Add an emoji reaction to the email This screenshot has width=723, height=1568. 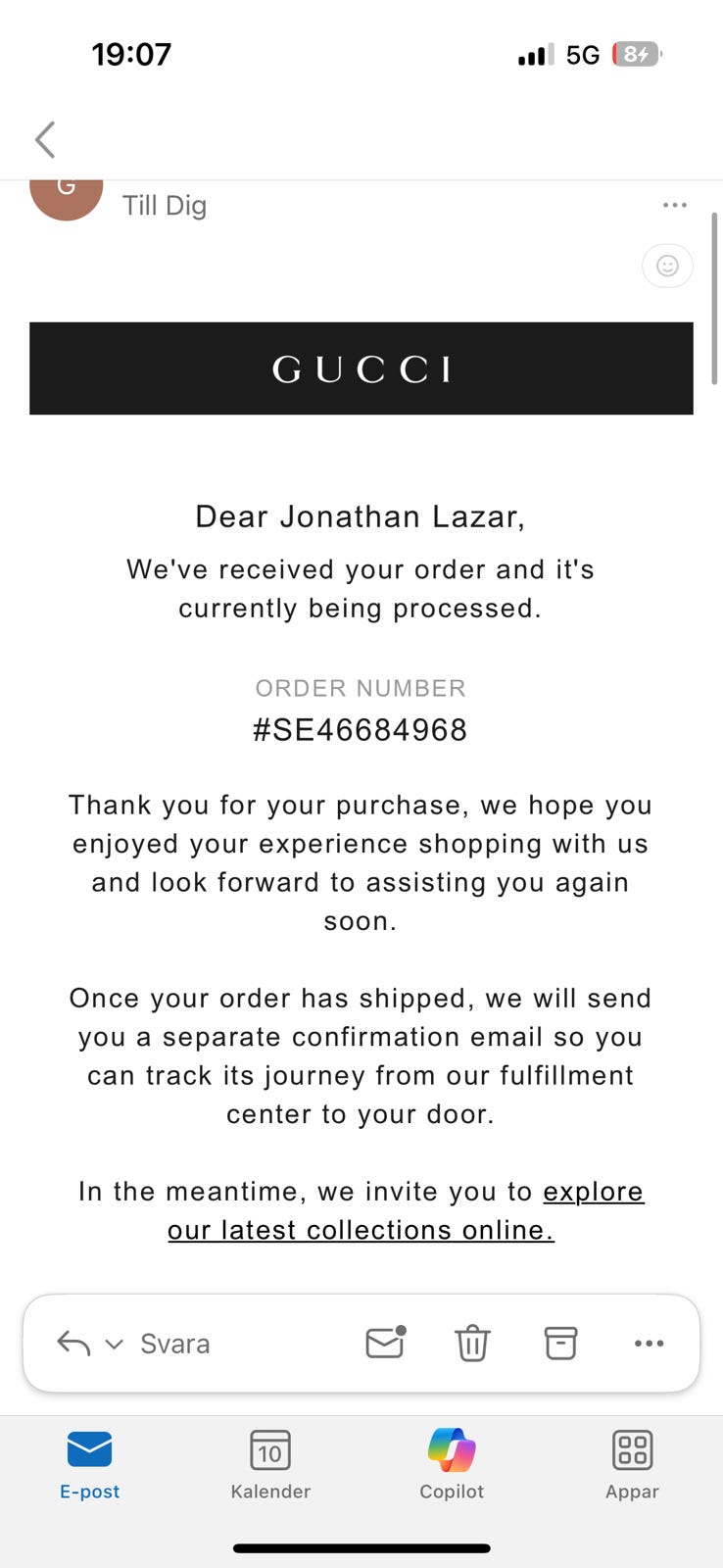pos(667,266)
